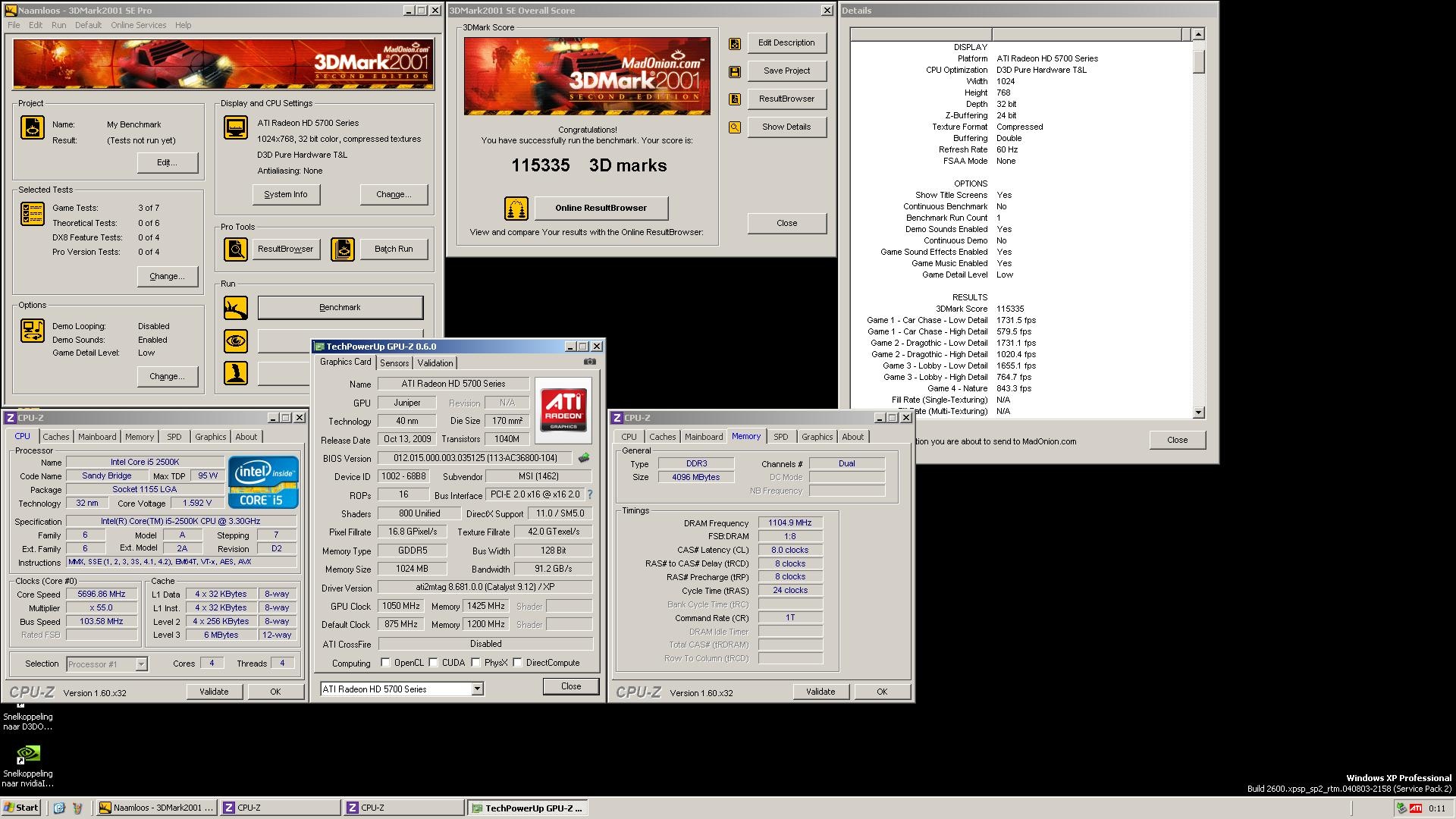Click Show Details button
1456x819 pixels.
click(786, 127)
